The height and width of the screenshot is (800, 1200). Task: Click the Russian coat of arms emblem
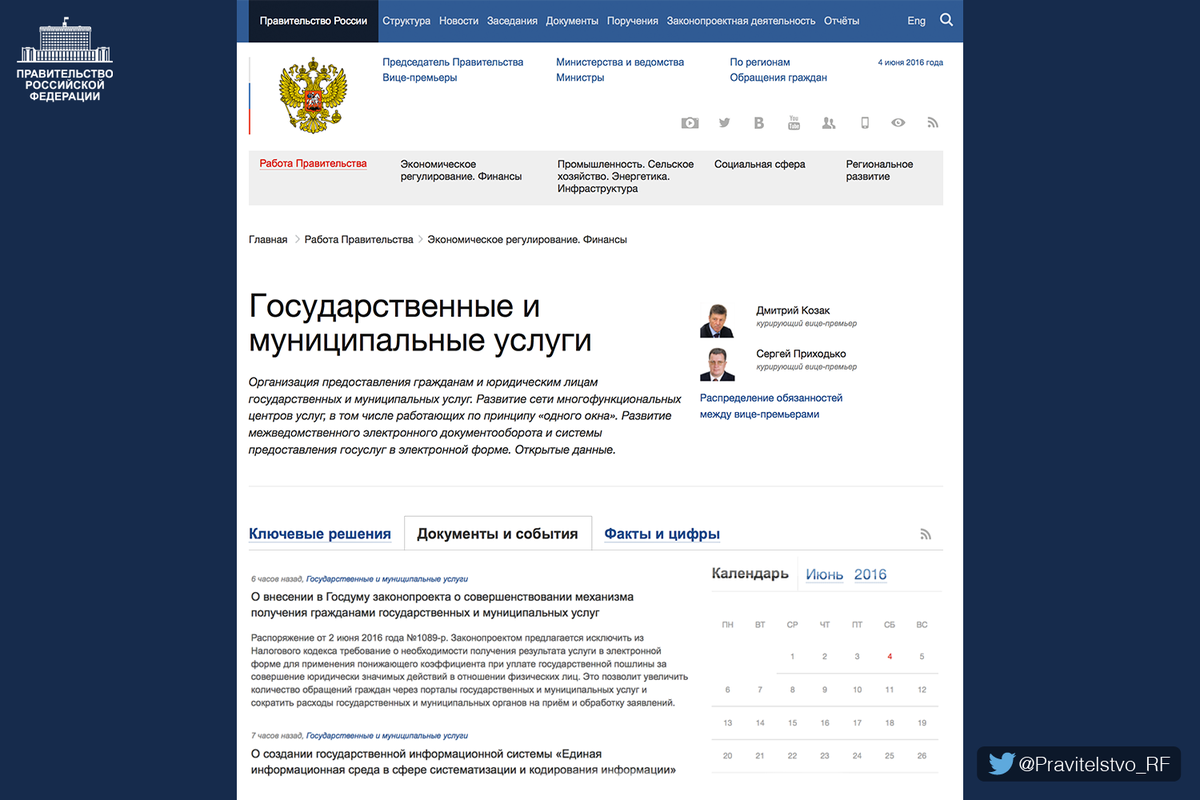[x=314, y=95]
